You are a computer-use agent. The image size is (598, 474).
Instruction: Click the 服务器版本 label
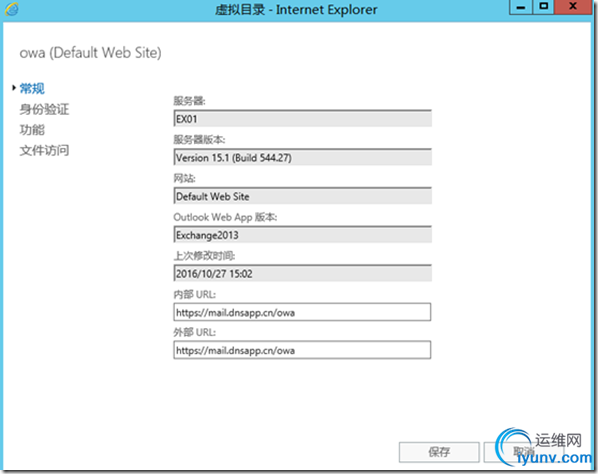[199, 140]
